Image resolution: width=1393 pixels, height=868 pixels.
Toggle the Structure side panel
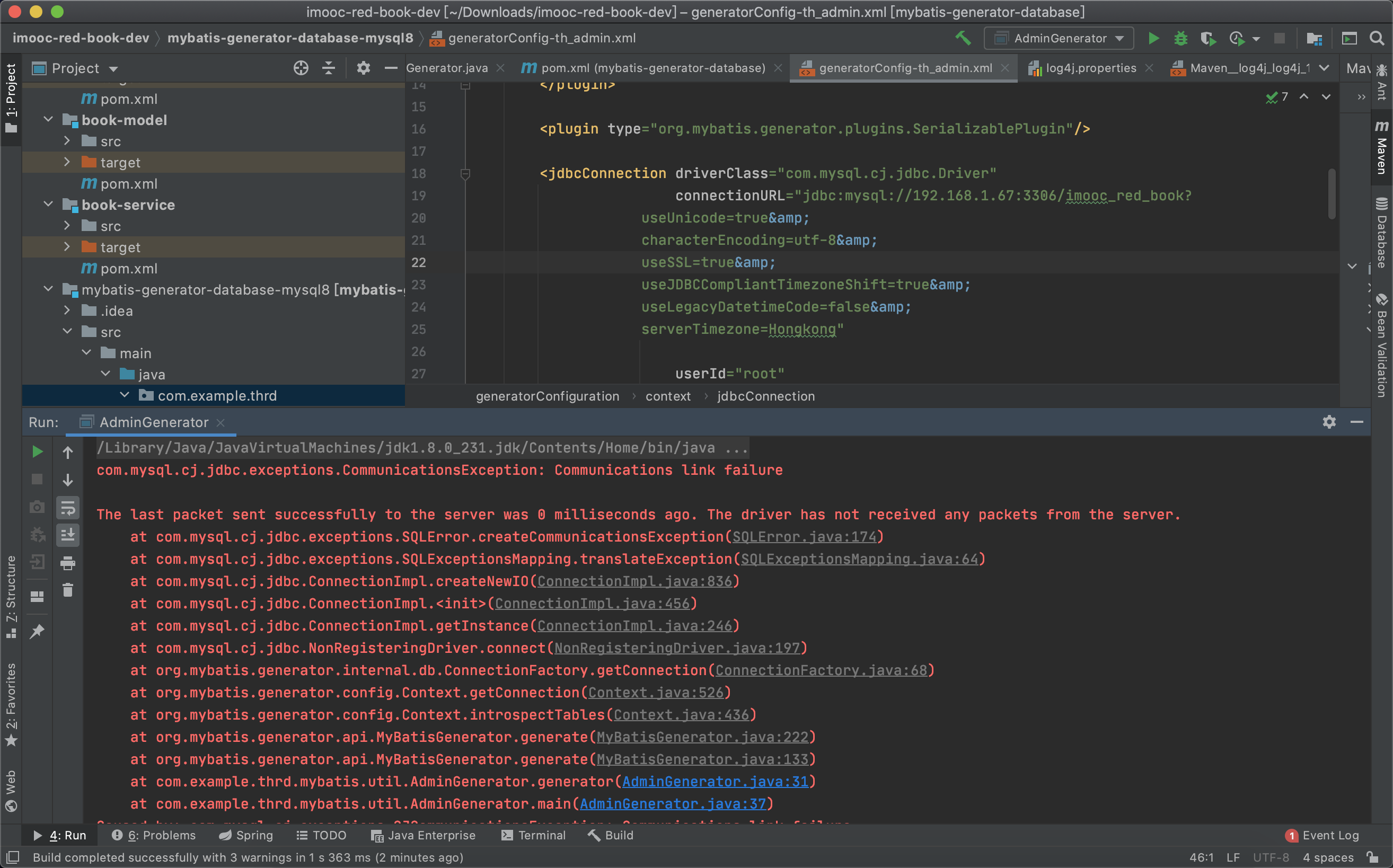point(11,597)
